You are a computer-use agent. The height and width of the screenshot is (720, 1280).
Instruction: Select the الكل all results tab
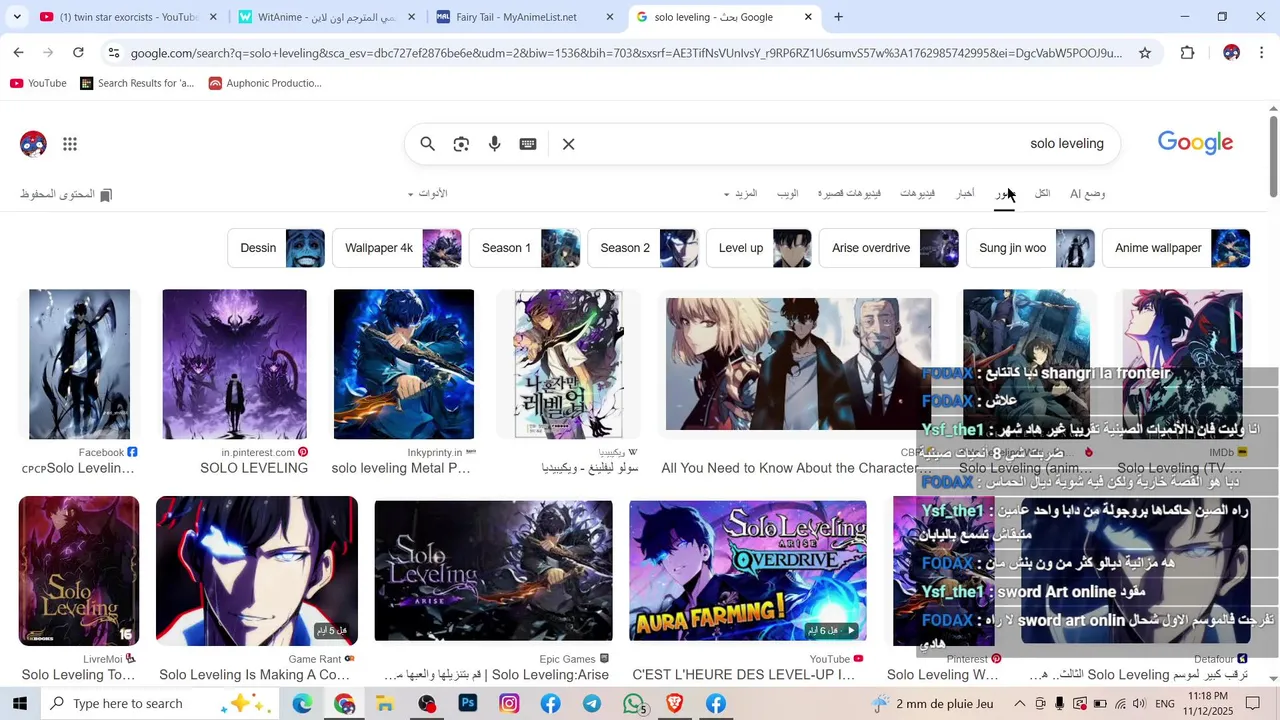tap(1042, 194)
